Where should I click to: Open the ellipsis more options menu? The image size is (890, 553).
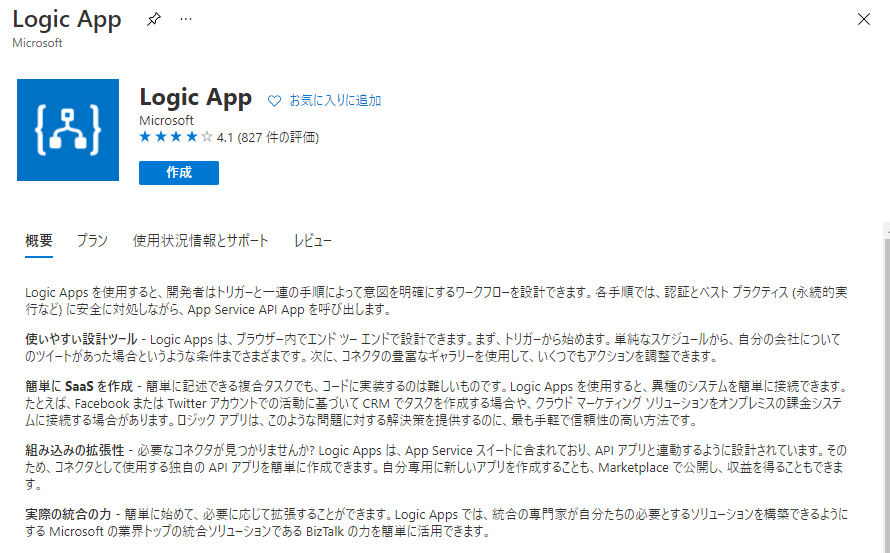click(186, 19)
